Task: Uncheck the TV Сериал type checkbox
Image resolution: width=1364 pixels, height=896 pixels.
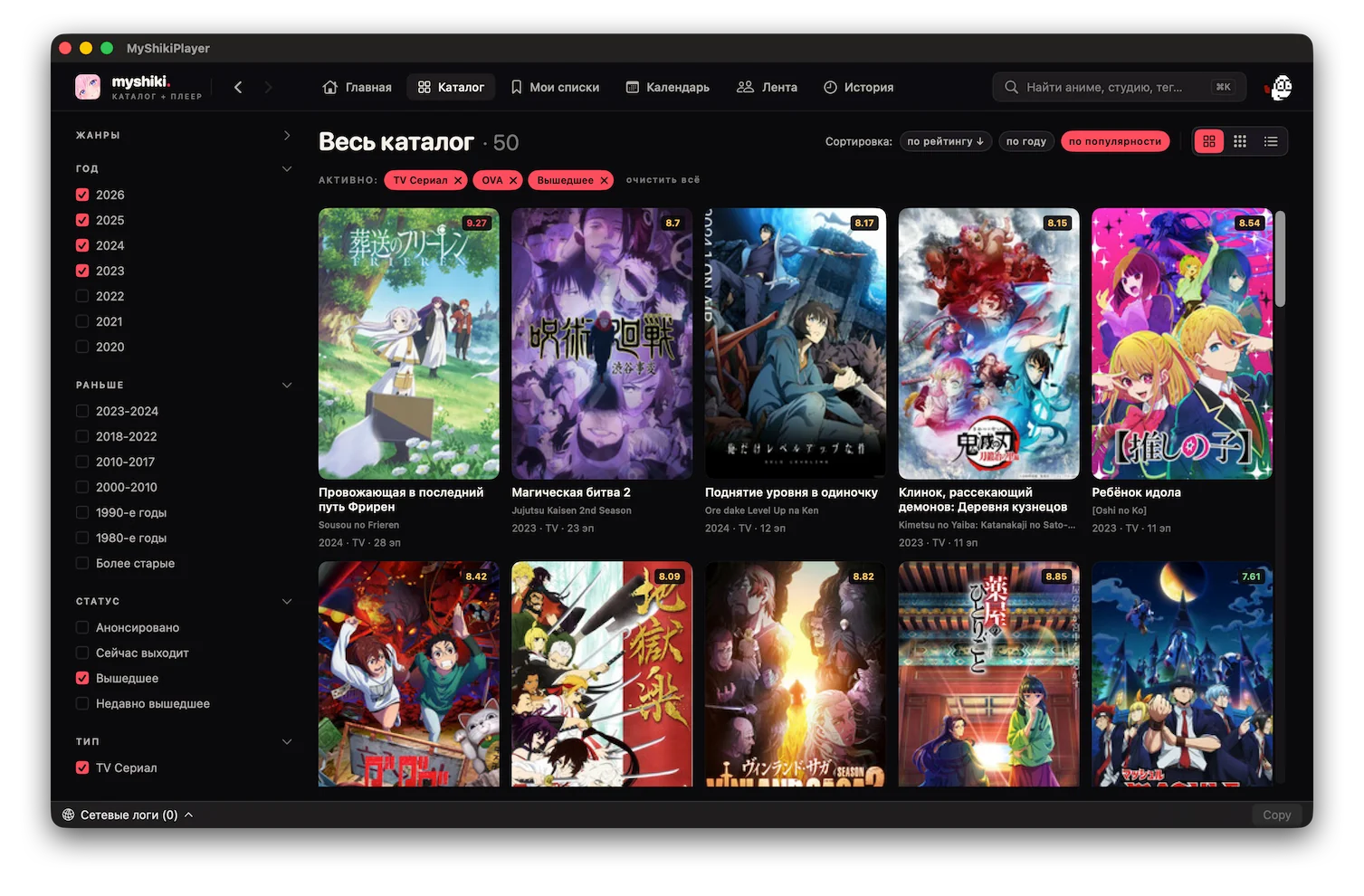Action: pos(82,767)
